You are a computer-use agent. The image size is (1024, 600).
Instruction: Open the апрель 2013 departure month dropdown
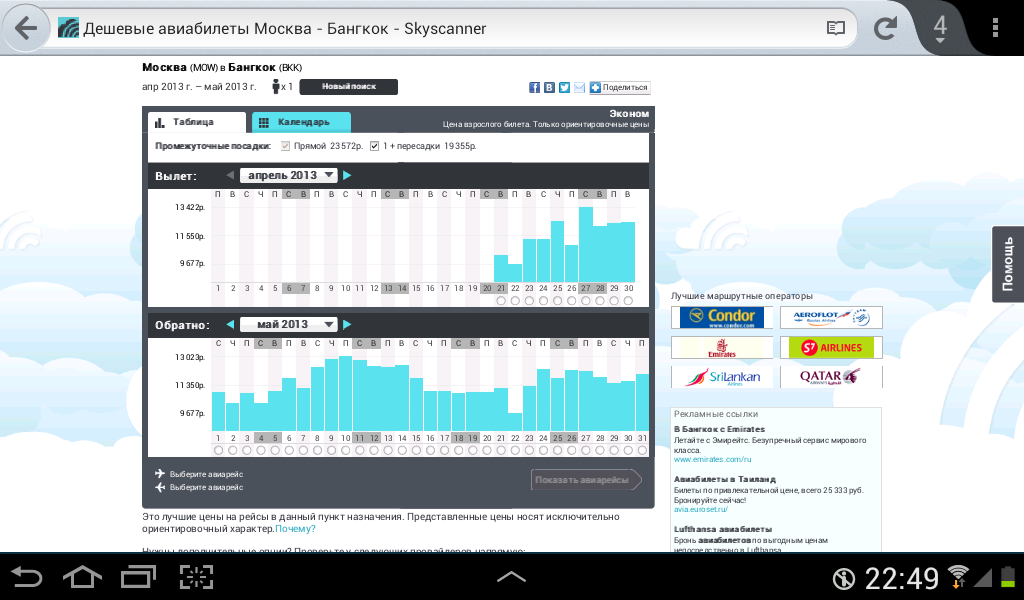point(289,175)
